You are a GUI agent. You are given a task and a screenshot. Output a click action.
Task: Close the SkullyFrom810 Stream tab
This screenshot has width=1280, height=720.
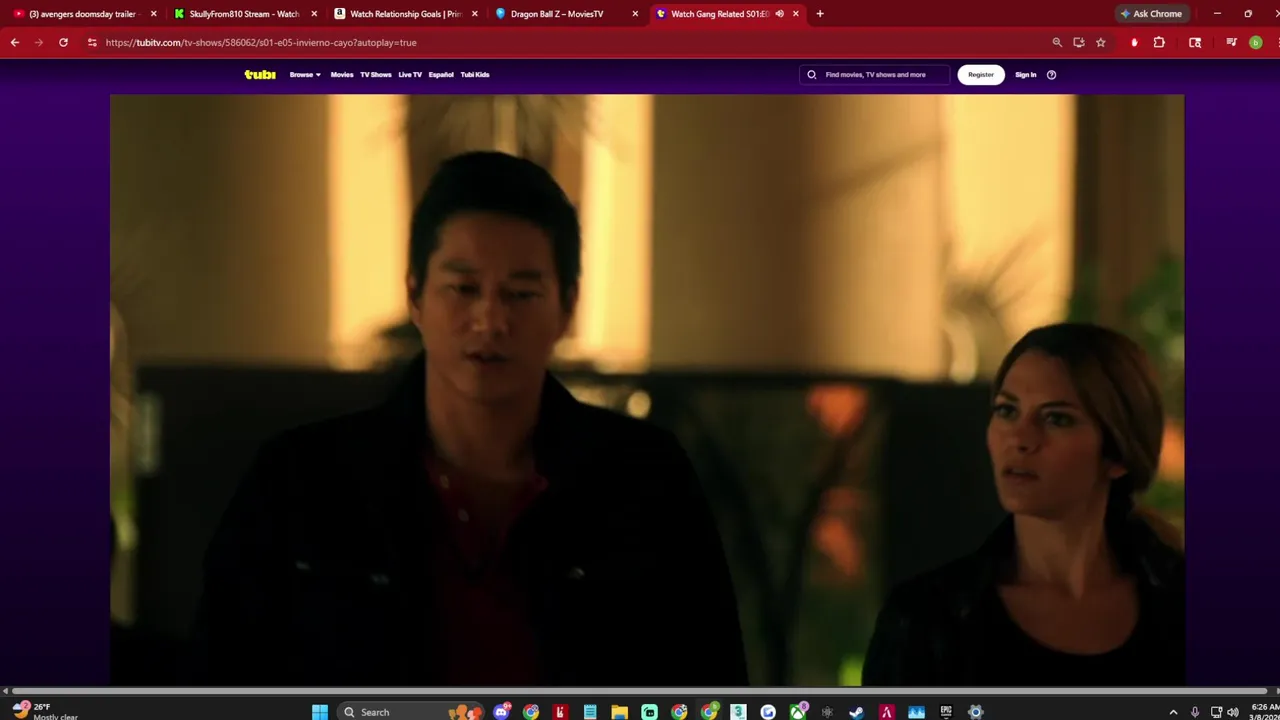point(314,14)
